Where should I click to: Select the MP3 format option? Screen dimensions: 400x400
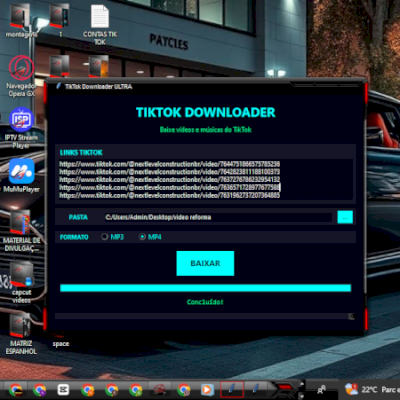[x=113, y=237]
